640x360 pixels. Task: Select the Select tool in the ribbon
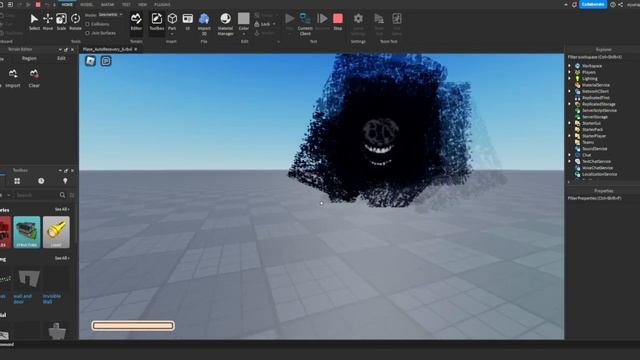(34, 22)
